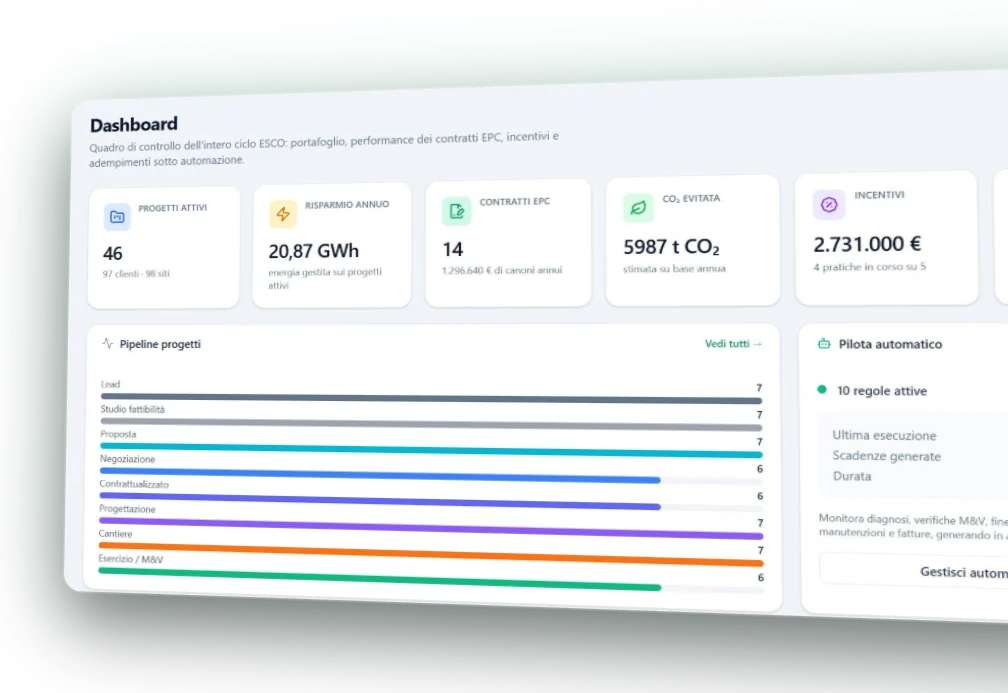
Task: Open the Vedi tutti link
Action: click(x=733, y=344)
